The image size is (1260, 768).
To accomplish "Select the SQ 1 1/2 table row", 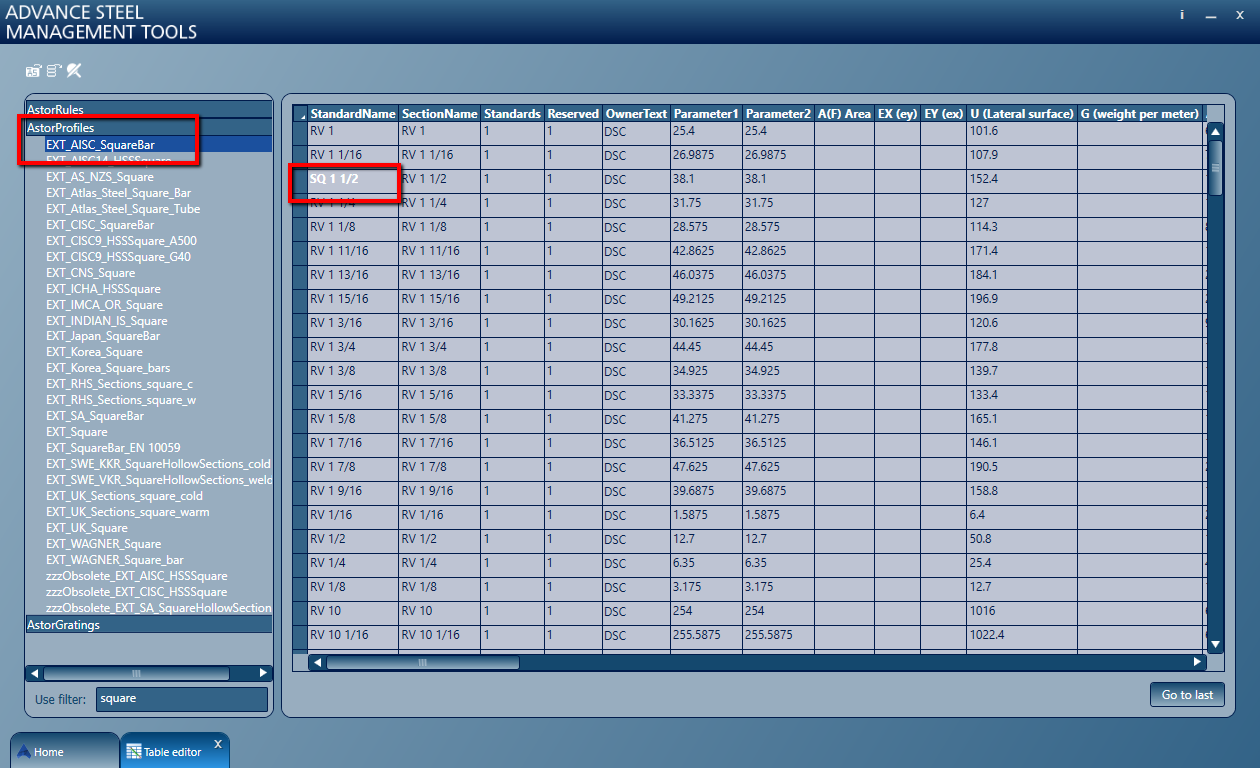I will 352,179.
